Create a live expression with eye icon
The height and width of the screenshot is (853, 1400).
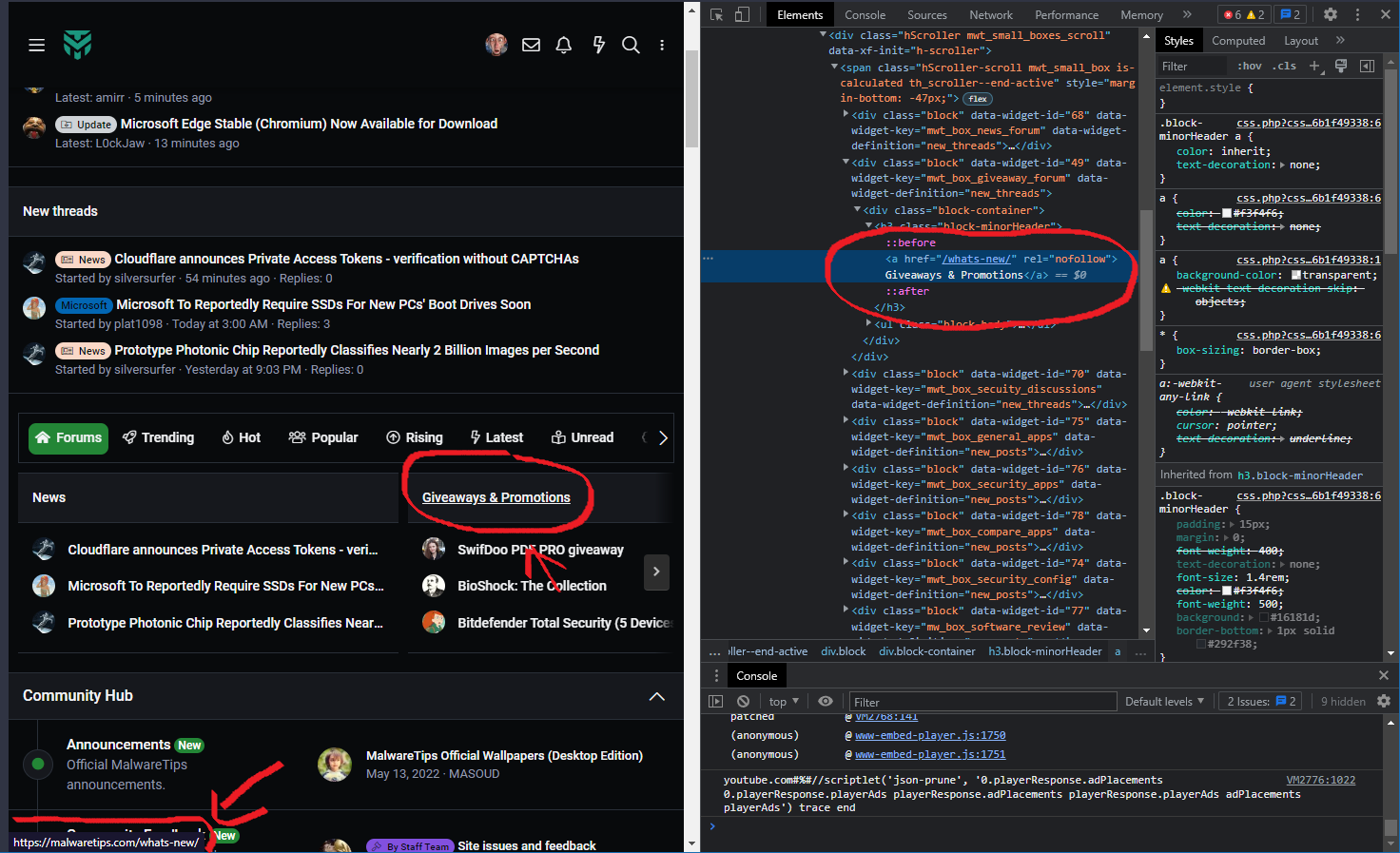pyautogui.click(x=826, y=701)
